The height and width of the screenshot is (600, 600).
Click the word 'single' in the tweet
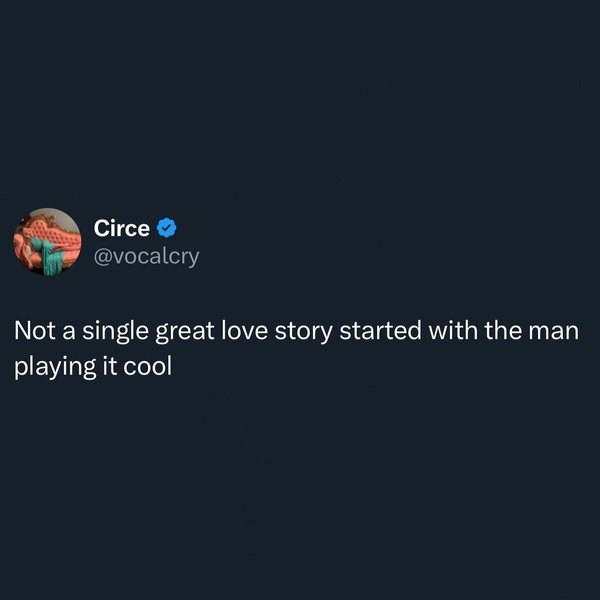(x=115, y=332)
